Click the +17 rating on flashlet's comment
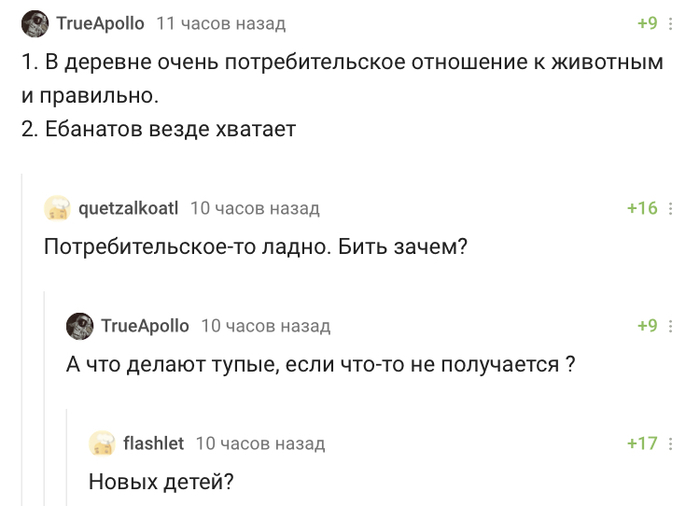 coord(642,443)
